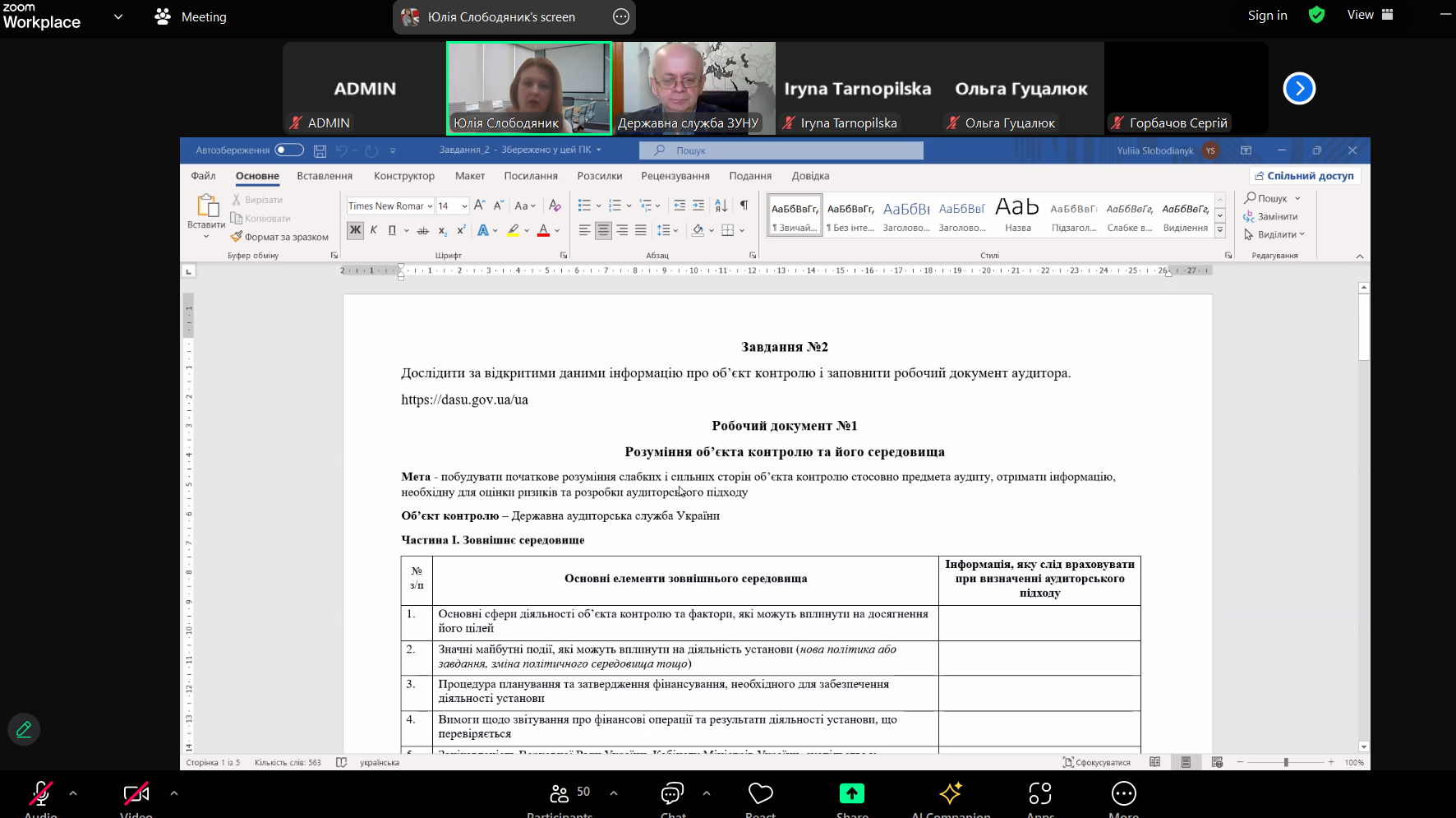Click the Cut (Вирізати) command

[x=257, y=200]
